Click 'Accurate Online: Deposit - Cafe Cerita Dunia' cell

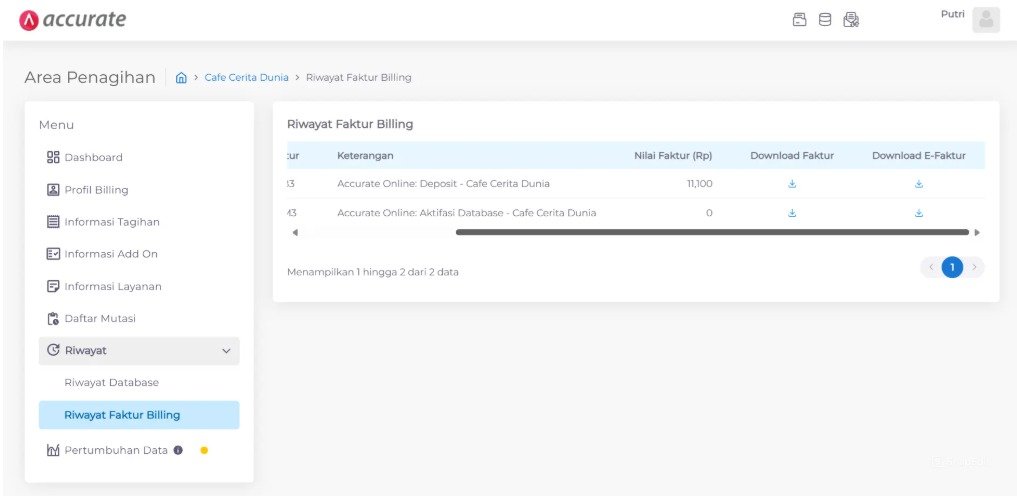coord(444,184)
